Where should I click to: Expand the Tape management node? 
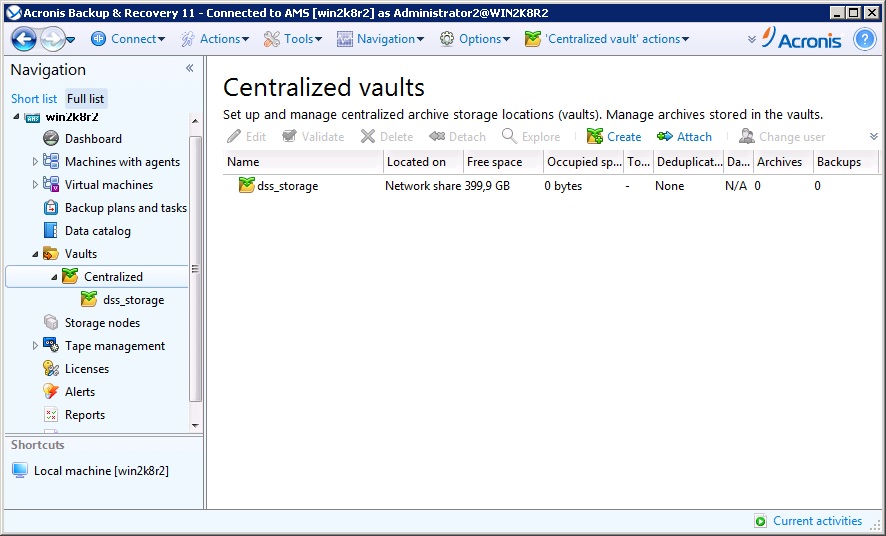(x=35, y=346)
